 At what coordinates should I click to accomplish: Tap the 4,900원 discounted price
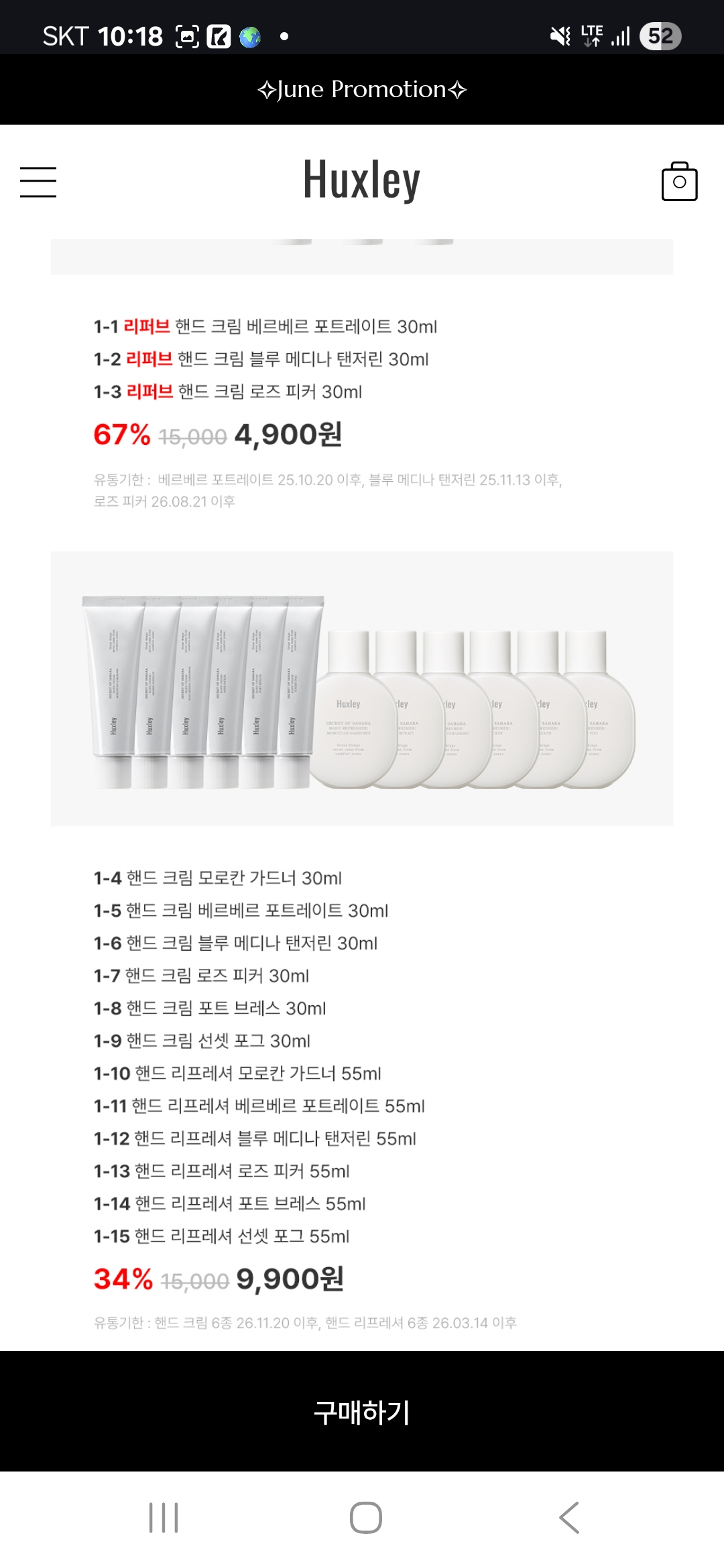tap(288, 435)
